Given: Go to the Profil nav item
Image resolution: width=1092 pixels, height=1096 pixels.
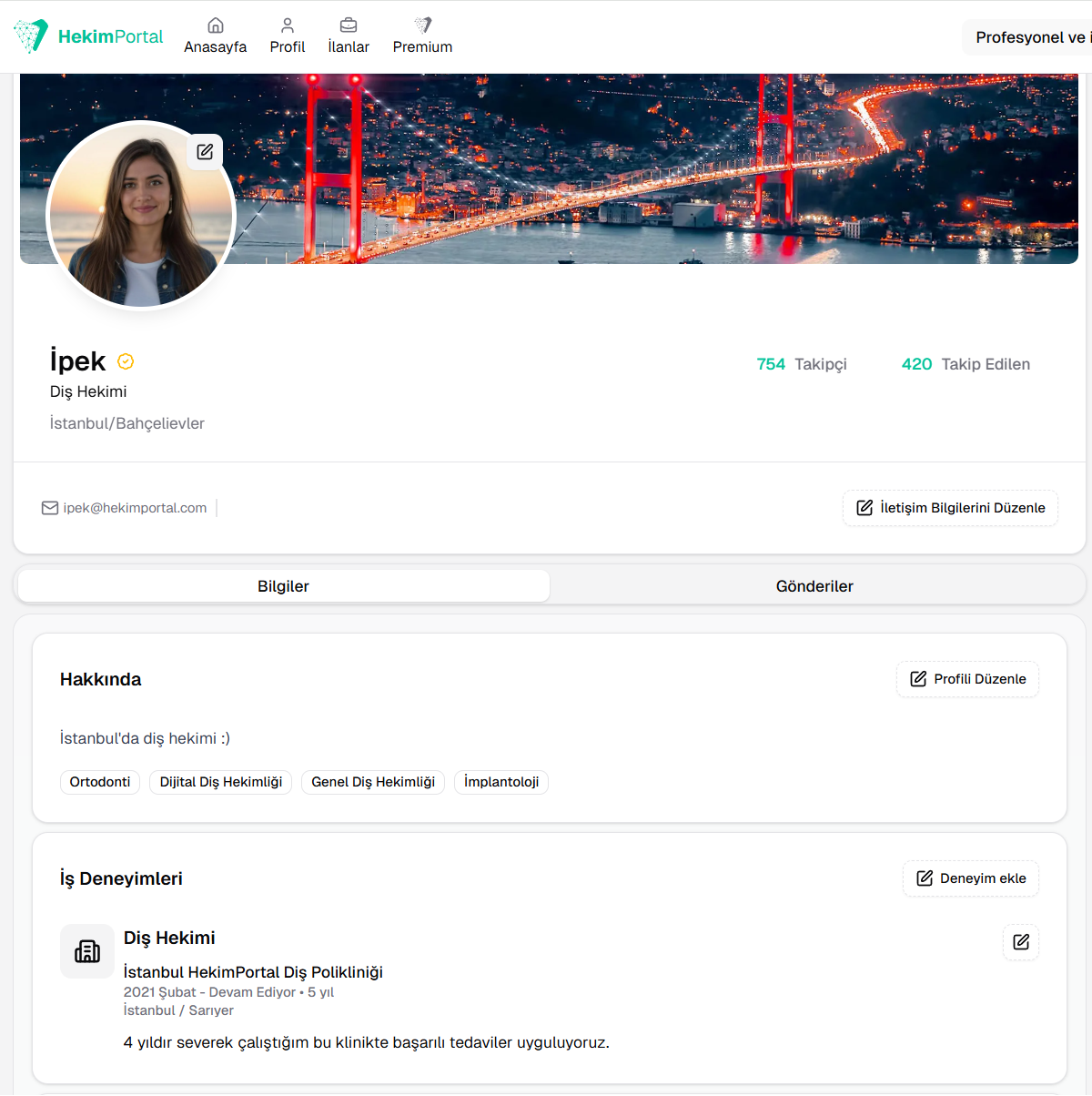Looking at the screenshot, I should click(x=287, y=36).
